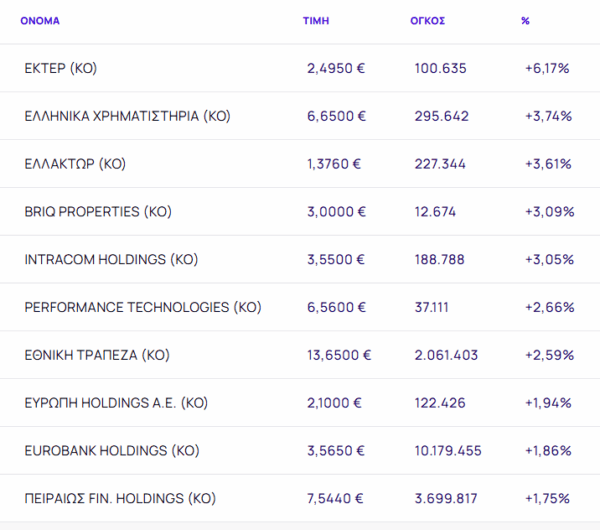600x530 pixels.
Task: Sort by the % column header
Action: click(x=525, y=20)
